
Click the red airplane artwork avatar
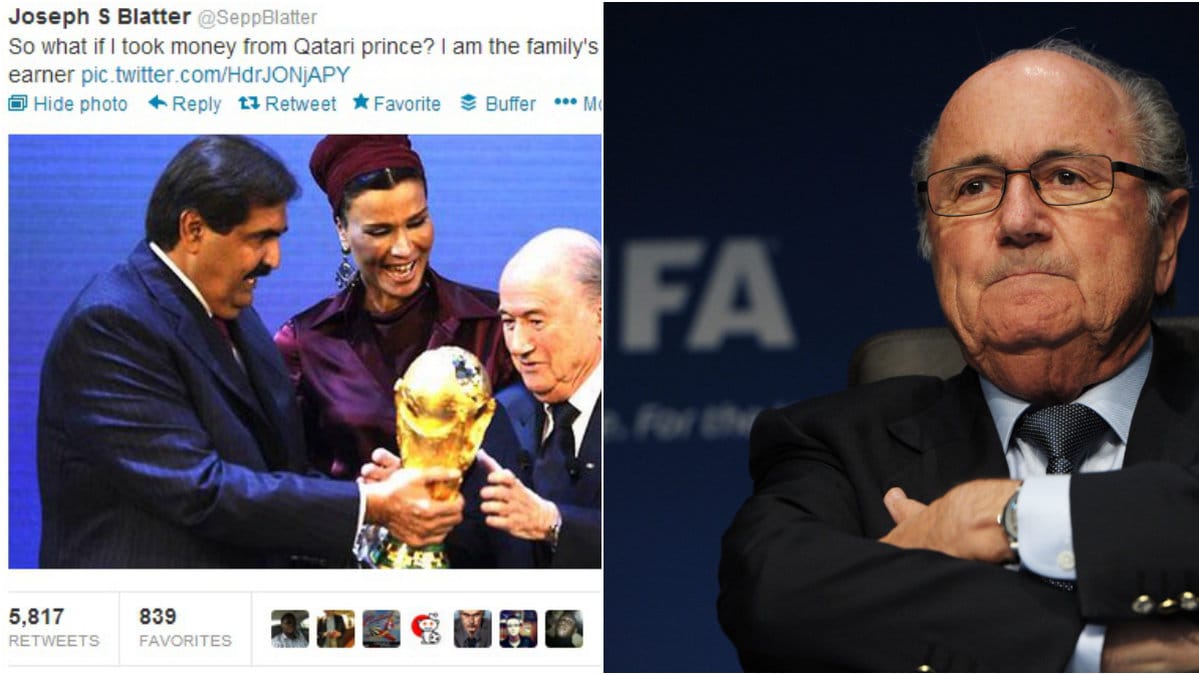(381, 628)
